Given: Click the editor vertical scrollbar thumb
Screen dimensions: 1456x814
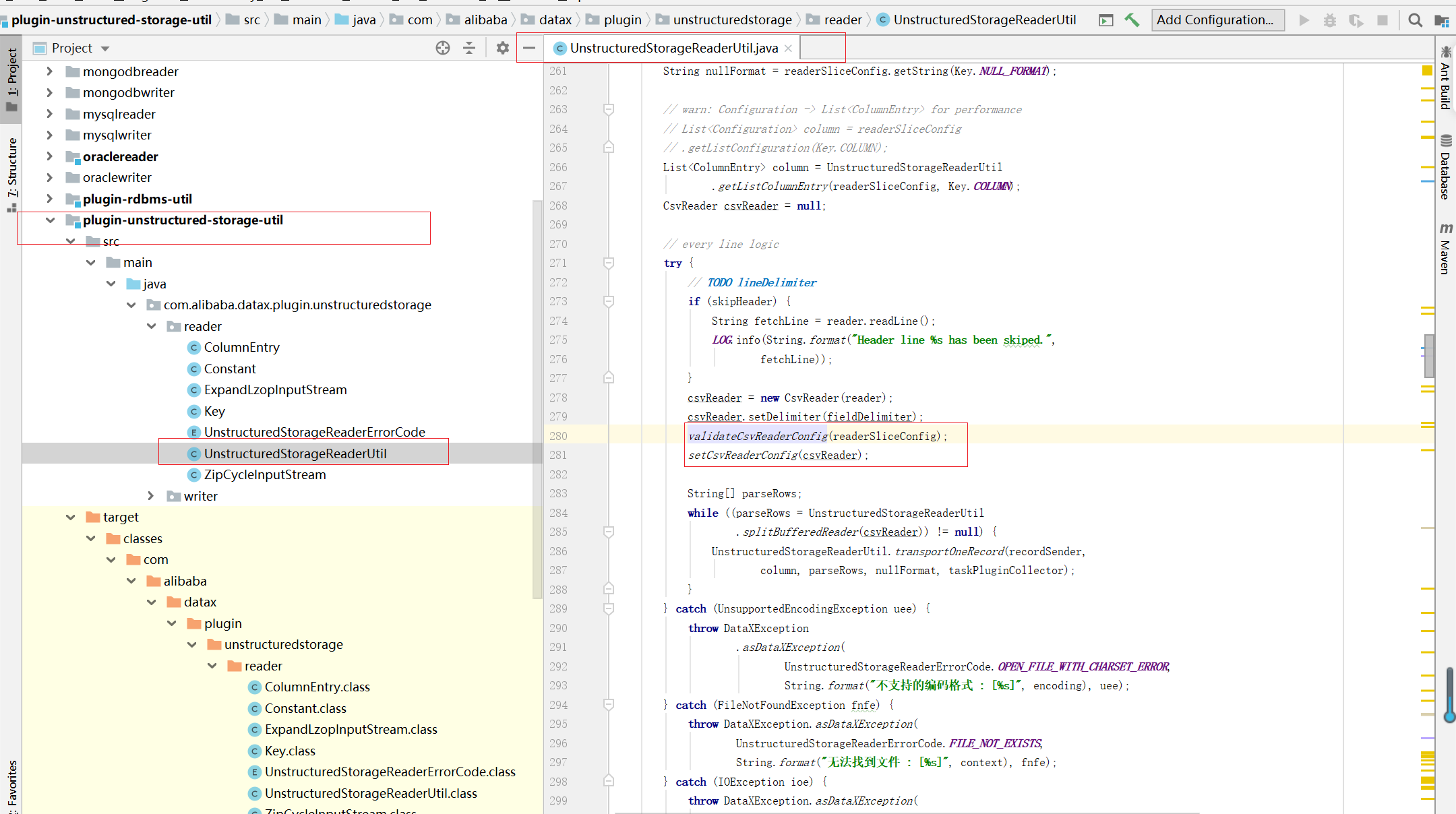Looking at the screenshot, I should 1428,355.
